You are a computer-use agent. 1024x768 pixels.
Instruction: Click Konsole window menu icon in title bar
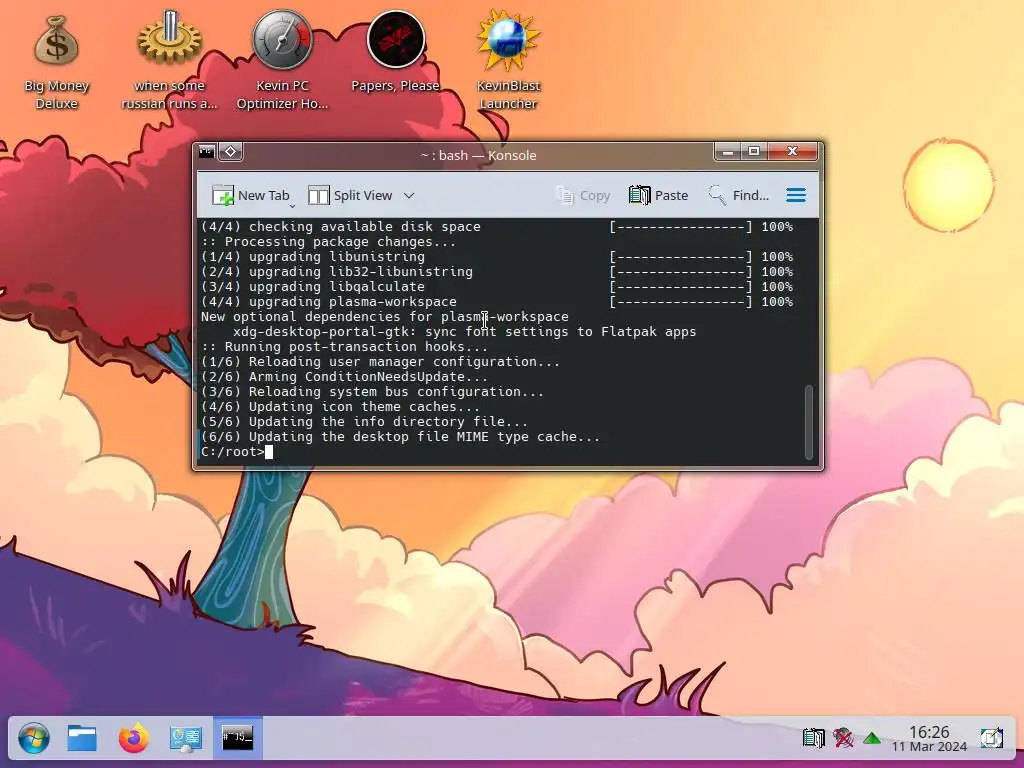(x=207, y=152)
